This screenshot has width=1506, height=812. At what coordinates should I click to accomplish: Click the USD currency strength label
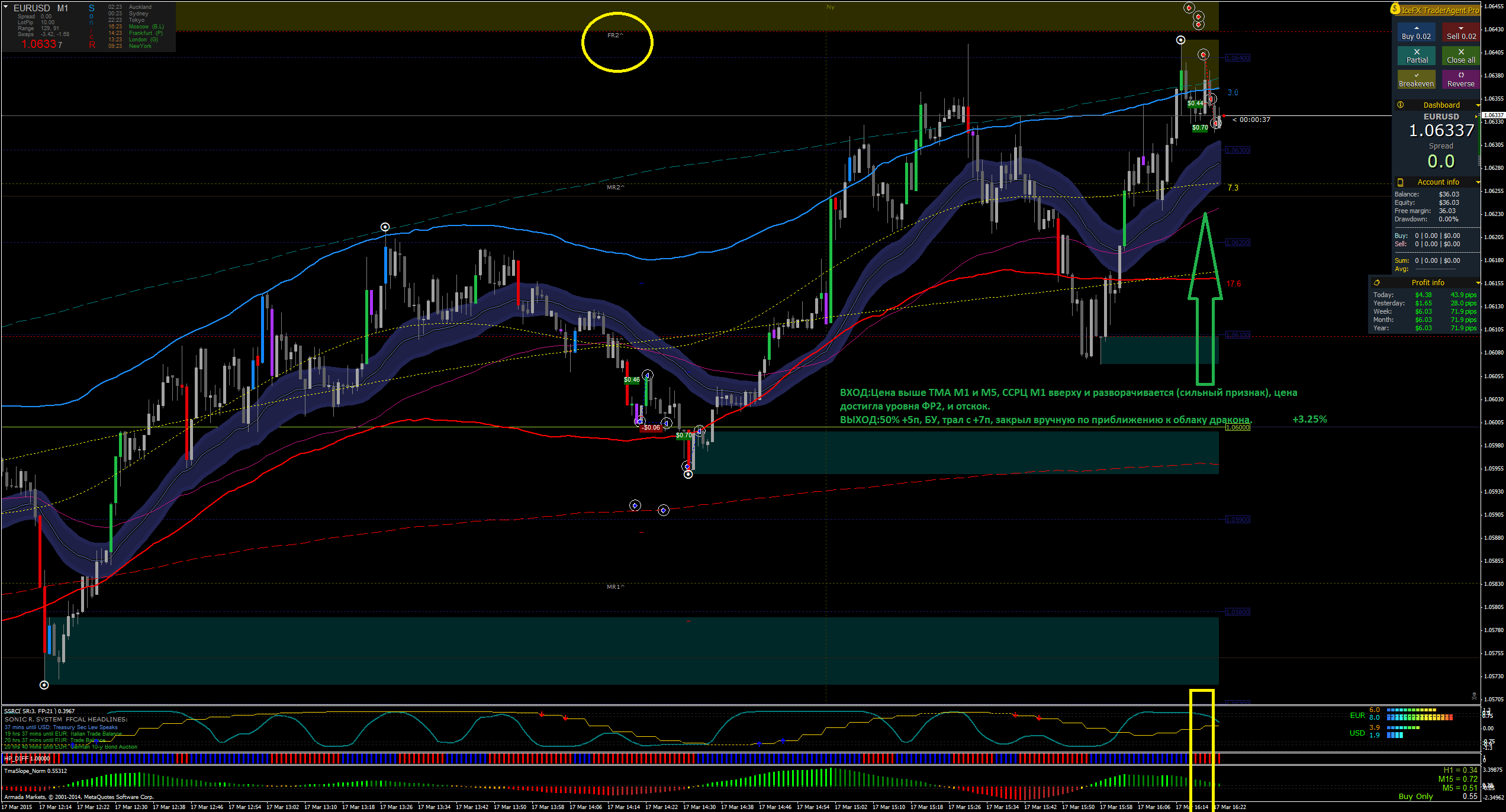pyautogui.click(x=1357, y=733)
